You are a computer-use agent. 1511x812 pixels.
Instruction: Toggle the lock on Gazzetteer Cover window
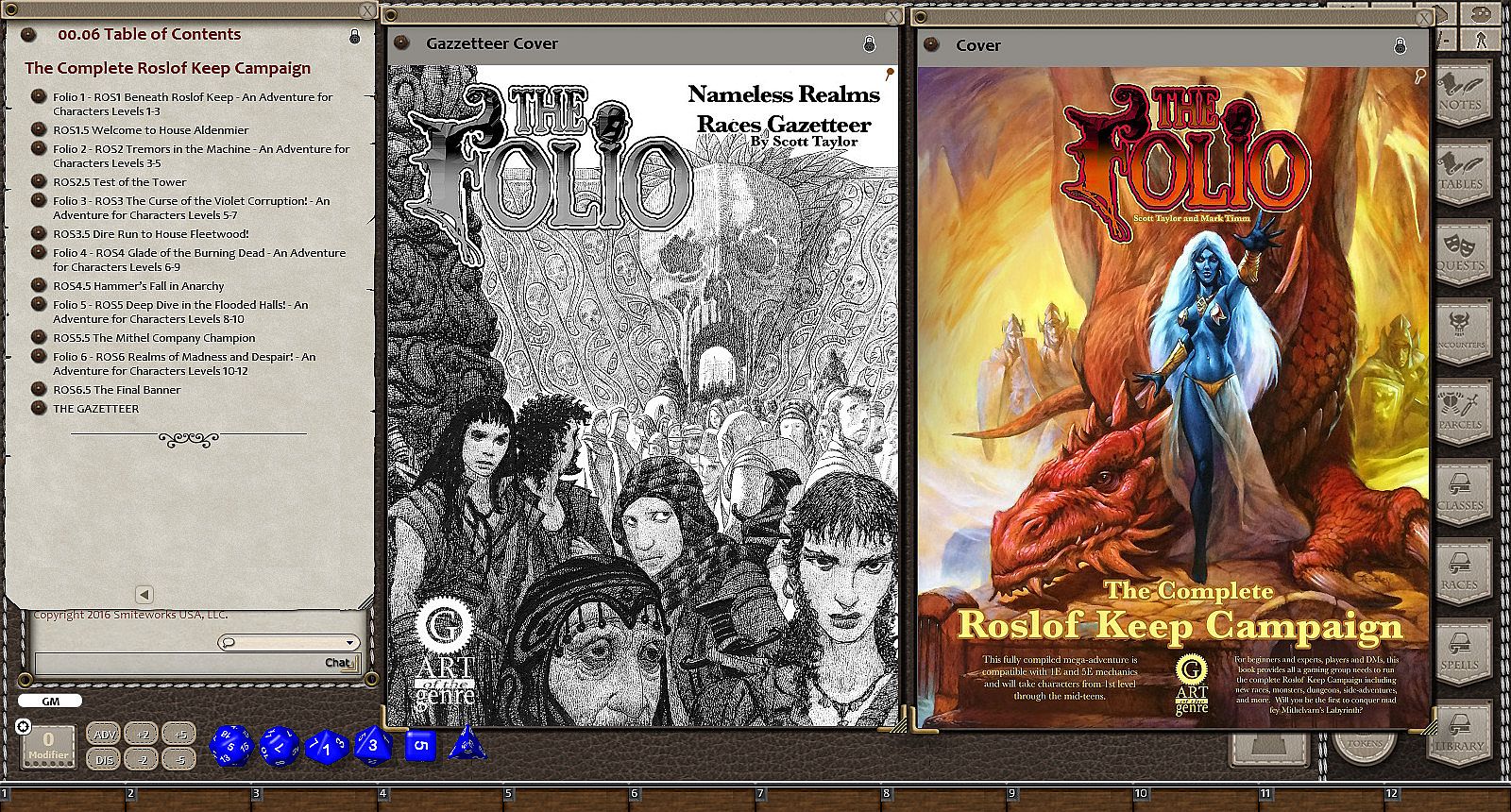pos(869,44)
